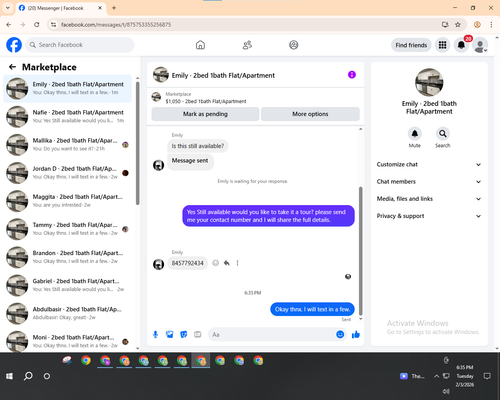
Task: Open Brandon conversation in list
Action: coord(67,257)
